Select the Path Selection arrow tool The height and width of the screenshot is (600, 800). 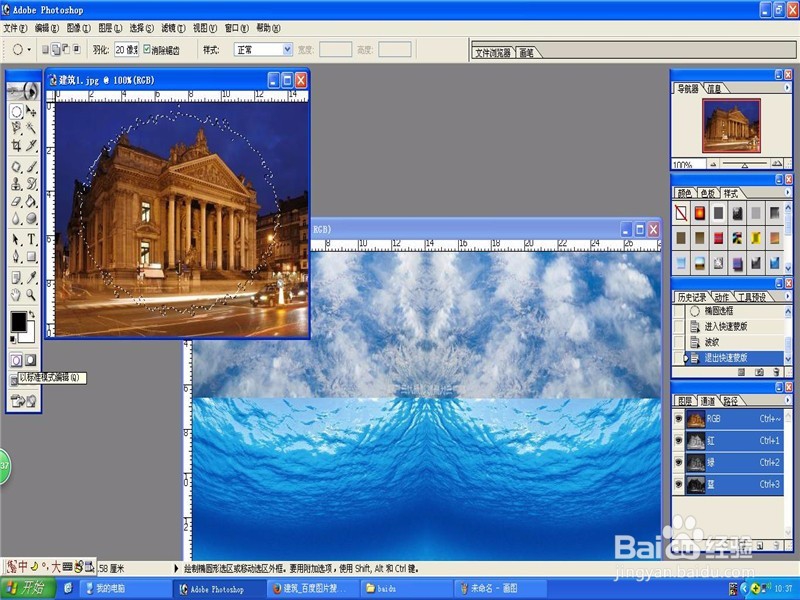coord(16,239)
